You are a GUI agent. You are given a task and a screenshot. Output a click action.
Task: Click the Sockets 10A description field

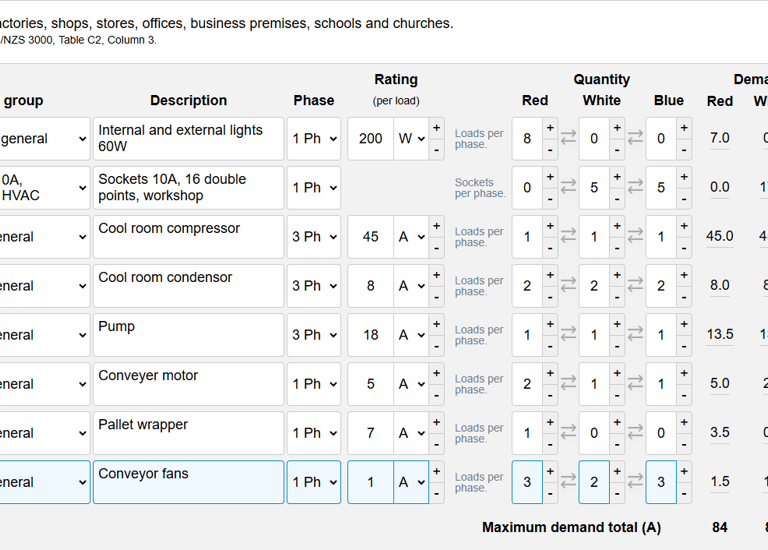tap(188, 188)
